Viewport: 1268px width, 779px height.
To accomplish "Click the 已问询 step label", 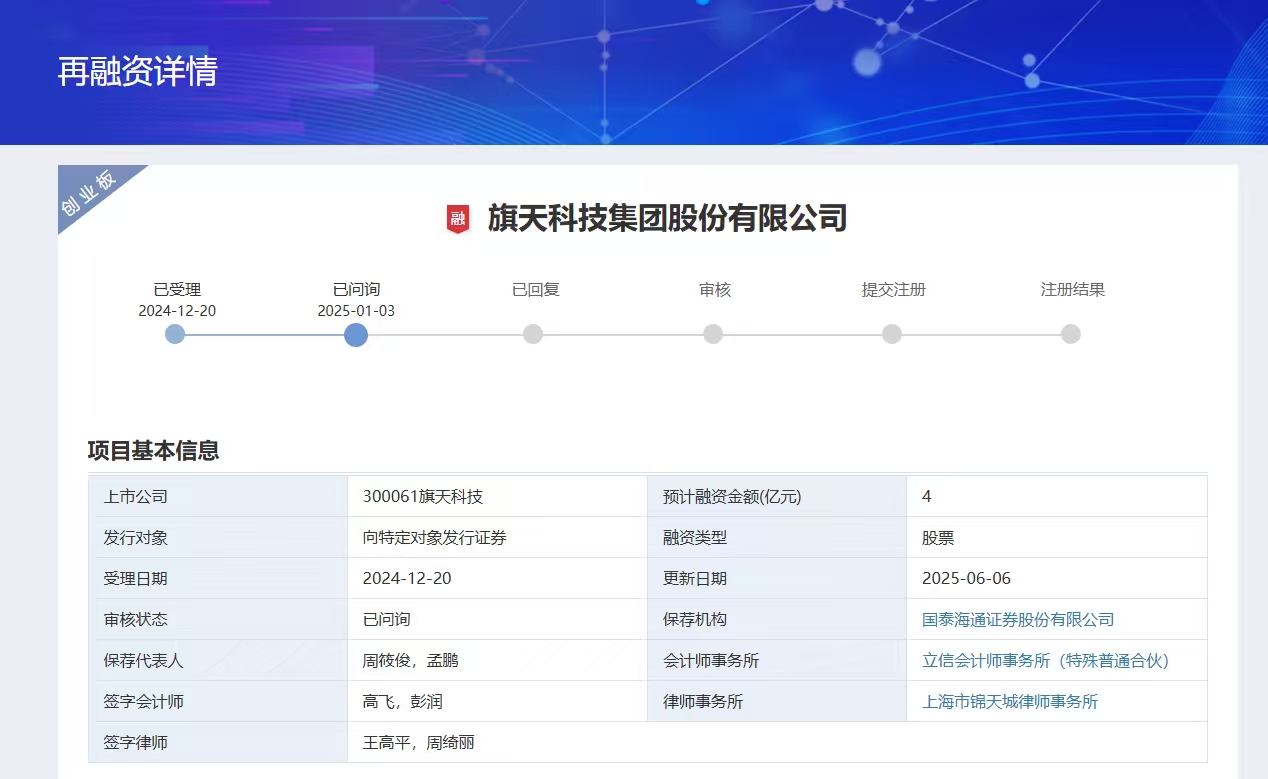I will (356, 290).
